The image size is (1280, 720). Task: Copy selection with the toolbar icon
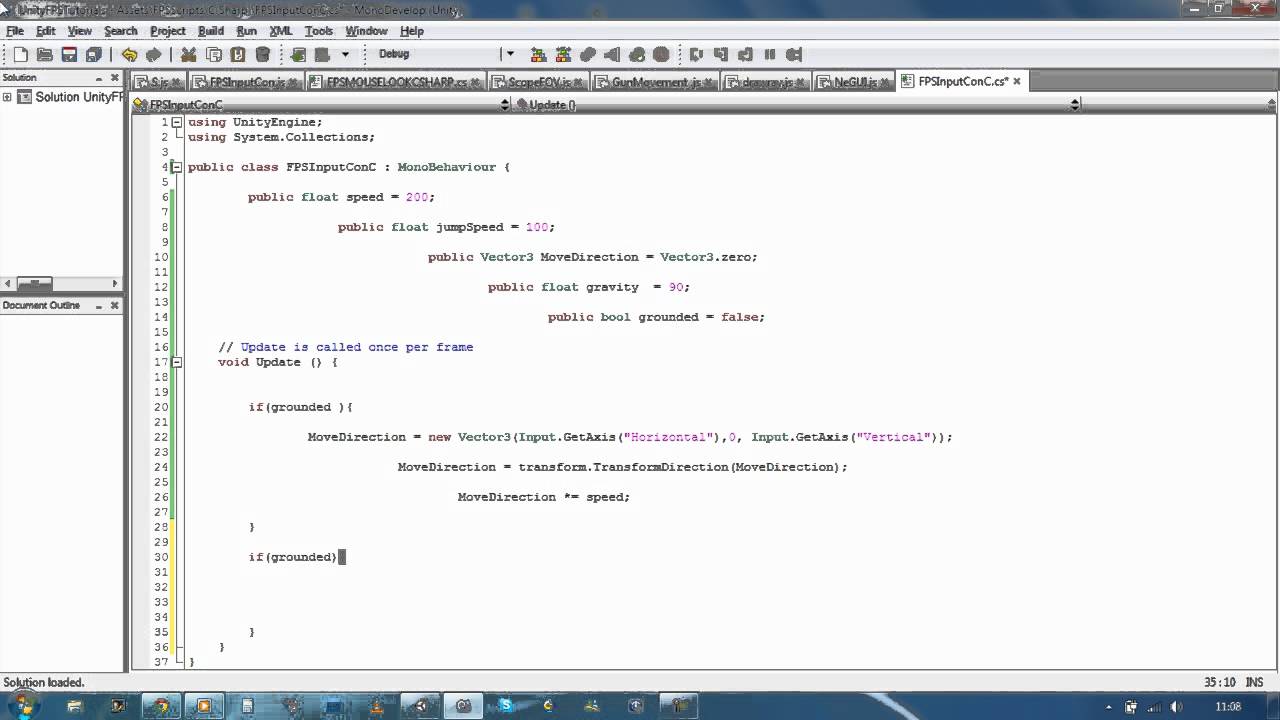pos(214,54)
